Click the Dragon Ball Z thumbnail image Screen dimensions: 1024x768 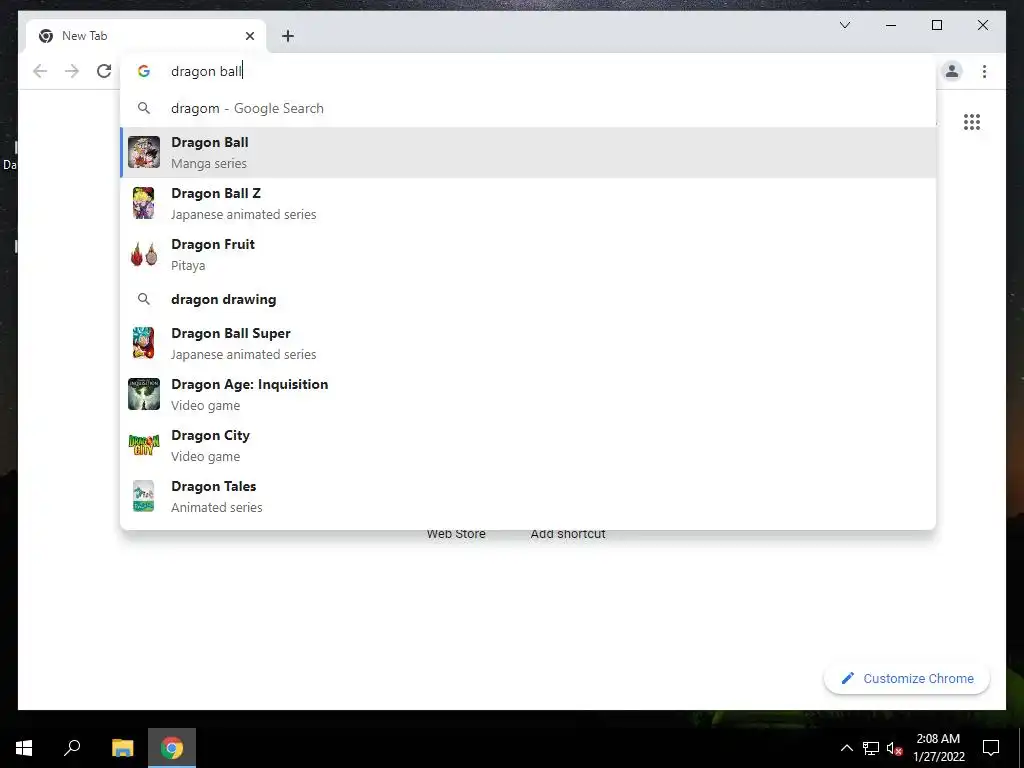tap(144, 203)
